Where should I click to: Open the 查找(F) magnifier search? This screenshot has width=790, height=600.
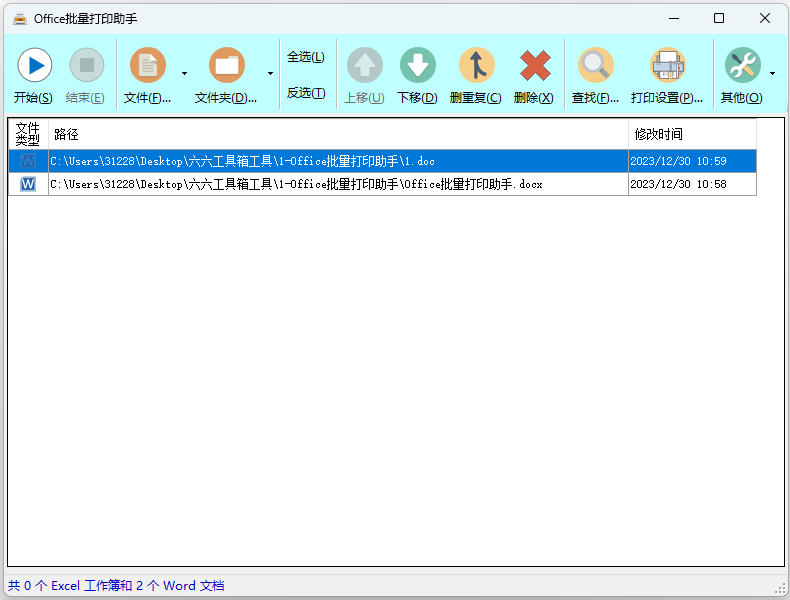[x=596, y=65]
